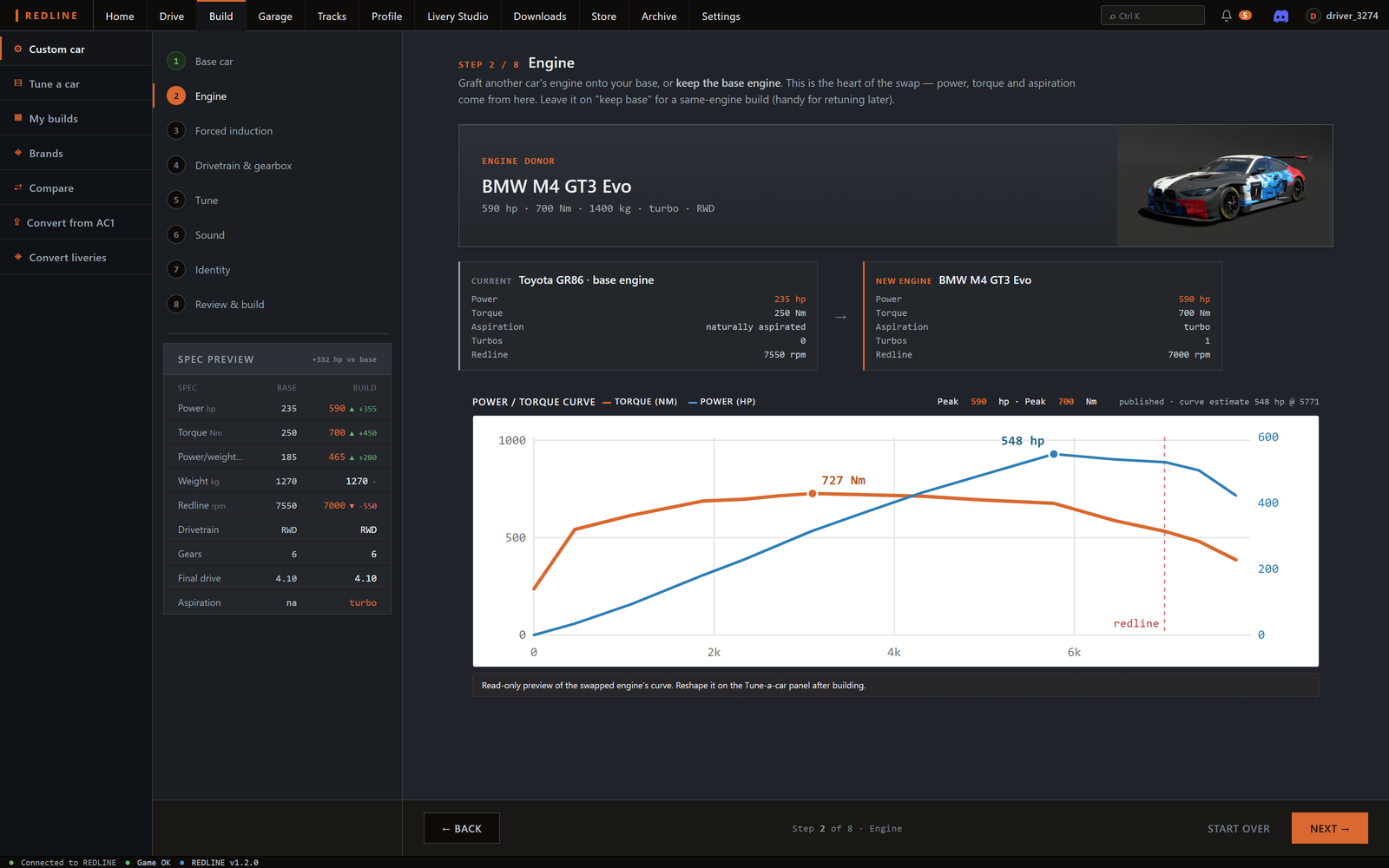Click the Compare sidebar icon
Image resolution: width=1389 pixels, height=868 pixels.
tap(18, 187)
